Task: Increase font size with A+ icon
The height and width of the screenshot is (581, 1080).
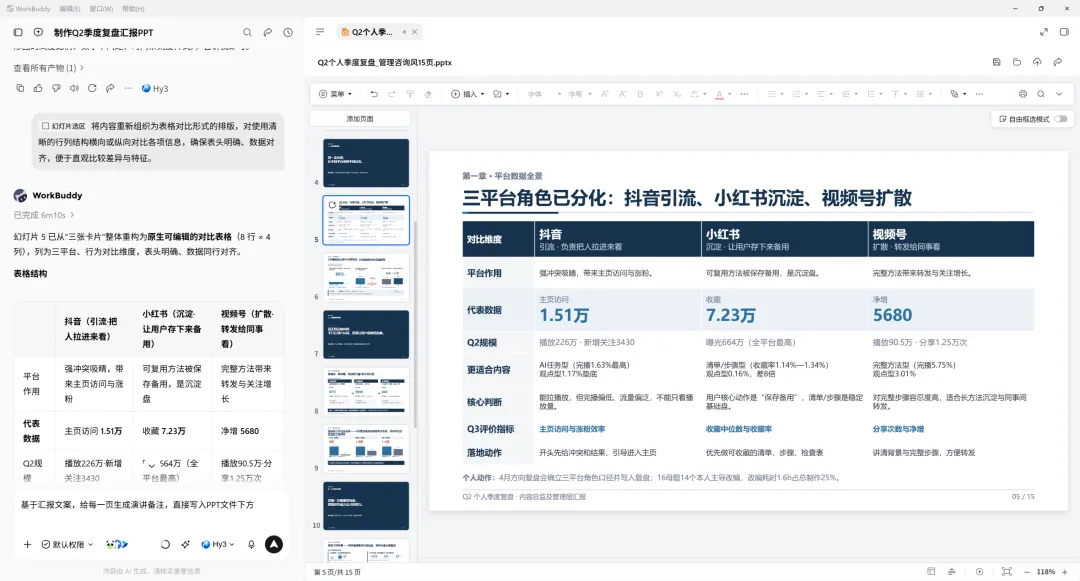Action: pyautogui.click(x=605, y=94)
